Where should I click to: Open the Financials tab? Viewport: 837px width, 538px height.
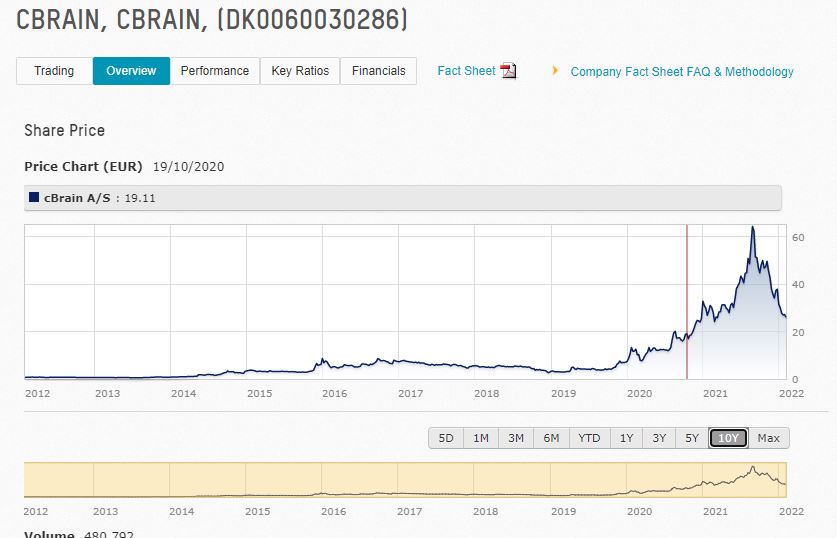pos(378,71)
